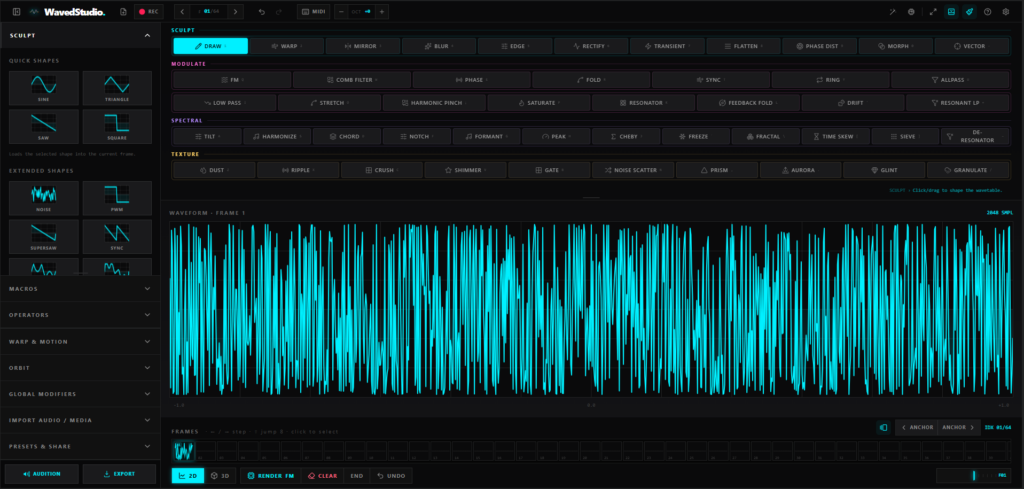Viewport: 1024px width, 489px height.
Task: Click the help question mark icon
Action: coord(987,12)
